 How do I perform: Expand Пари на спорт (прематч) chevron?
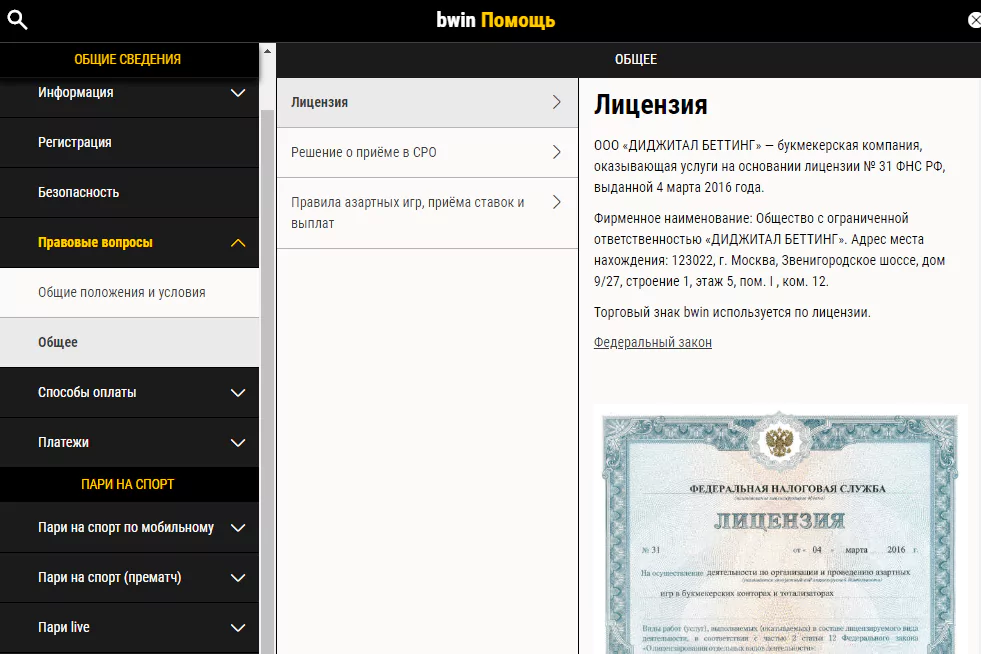click(238, 578)
